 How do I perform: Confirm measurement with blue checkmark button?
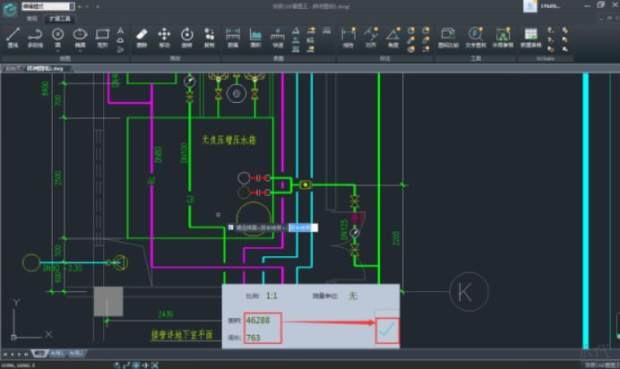[387, 330]
